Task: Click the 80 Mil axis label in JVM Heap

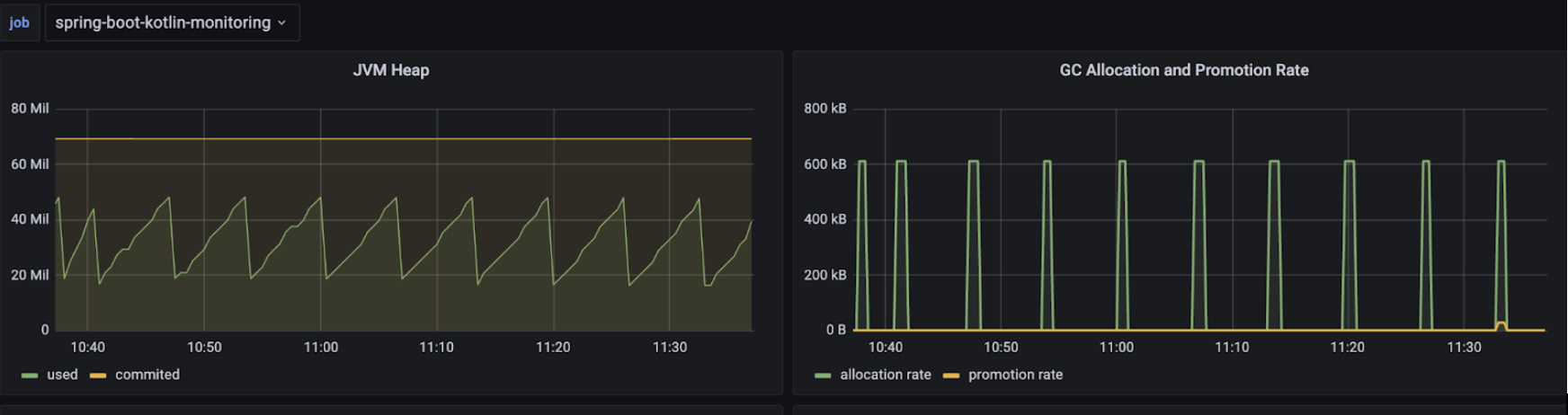Action: pos(30,109)
